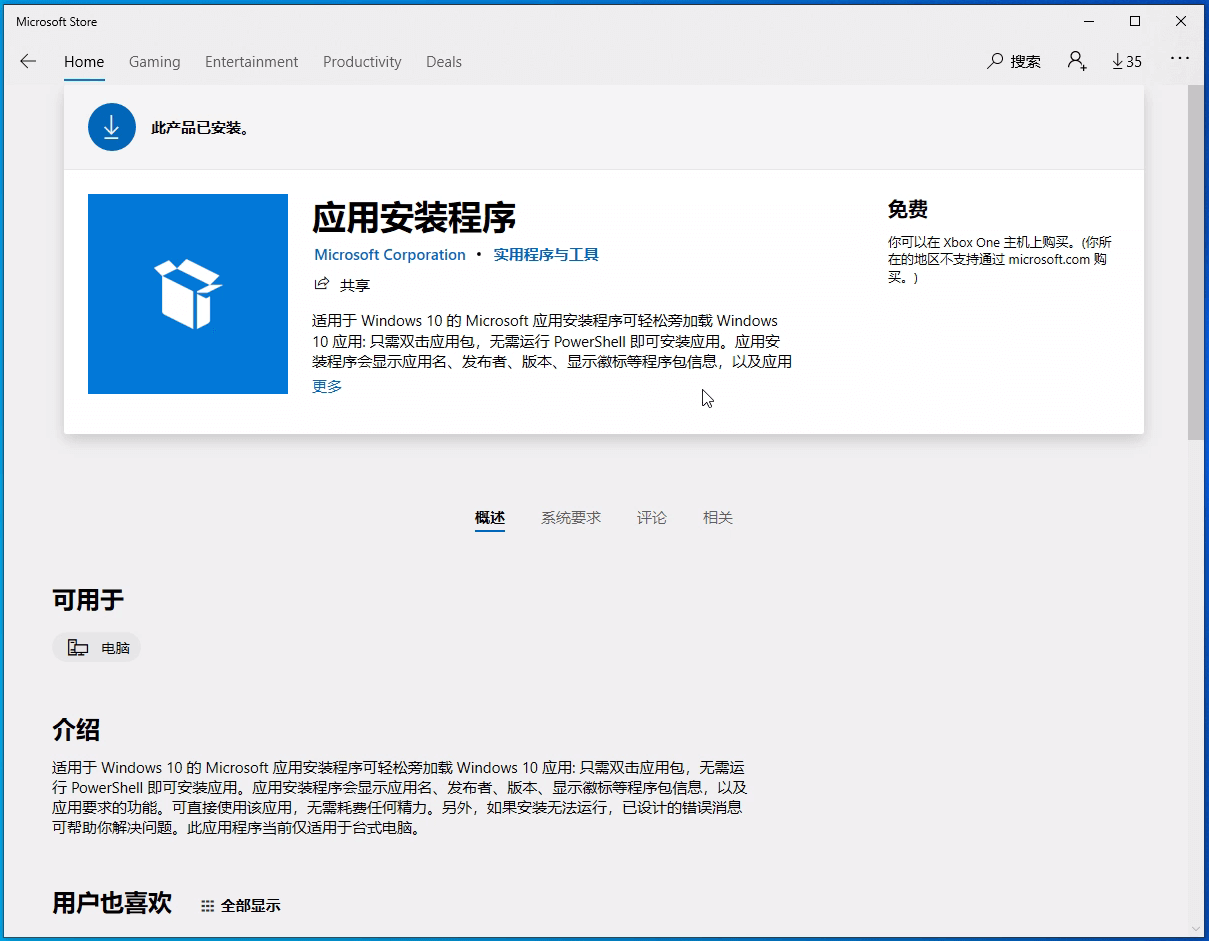Open the three-dot See more menu

click(x=1180, y=59)
